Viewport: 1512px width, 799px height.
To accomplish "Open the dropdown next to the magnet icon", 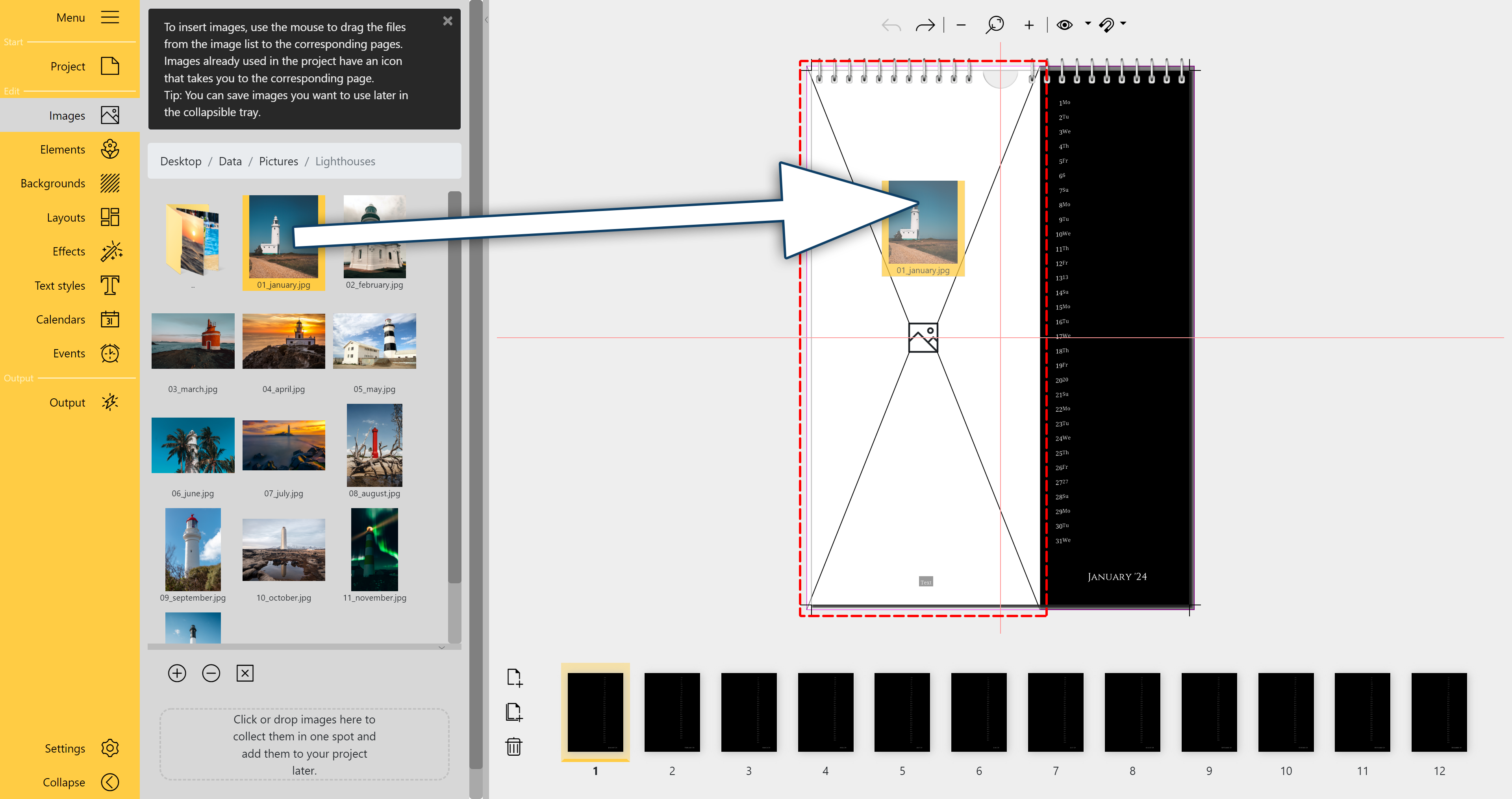I will click(x=1122, y=25).
